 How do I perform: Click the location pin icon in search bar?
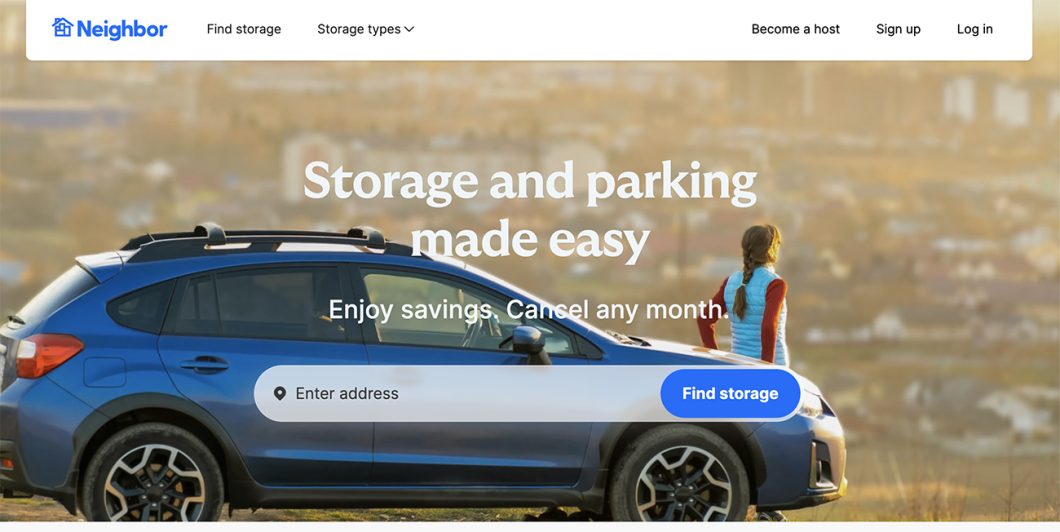tap(280, 393)
